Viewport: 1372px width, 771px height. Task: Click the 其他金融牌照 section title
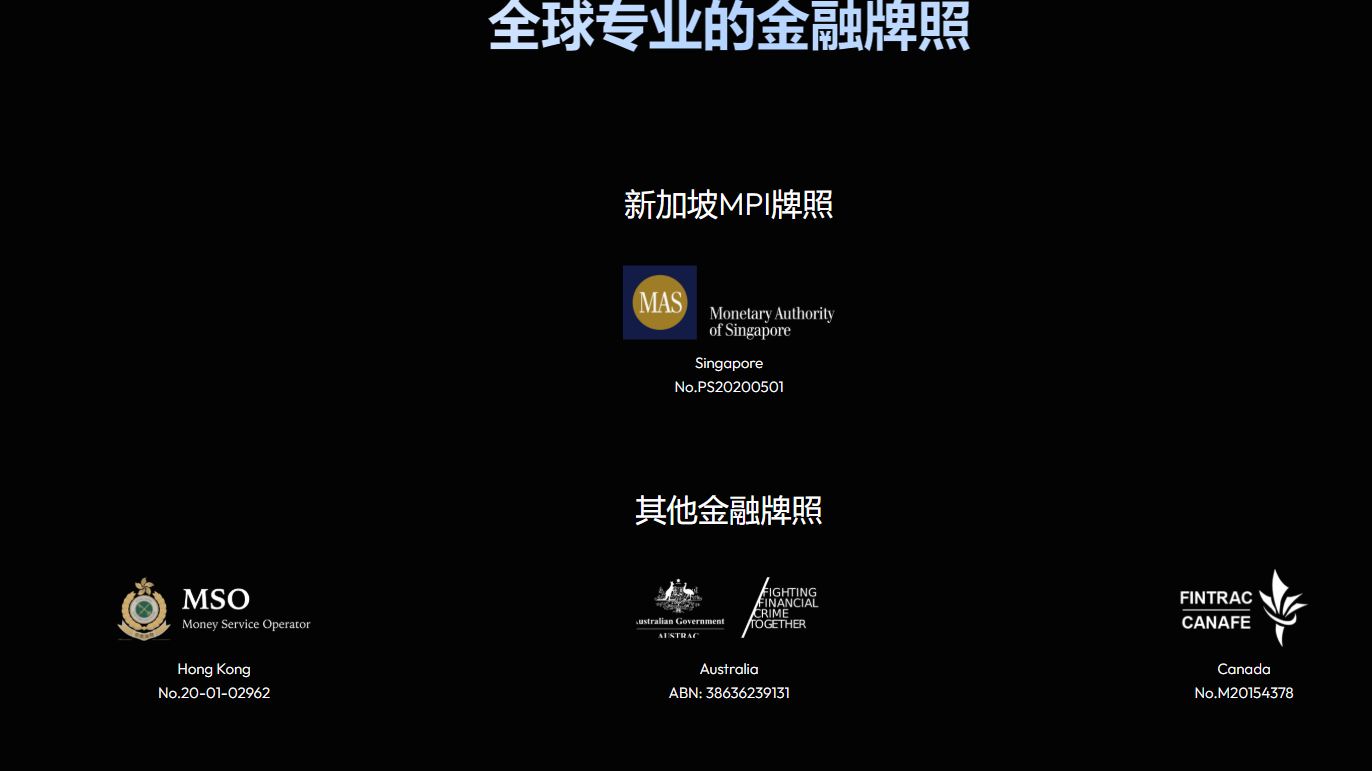729,510
